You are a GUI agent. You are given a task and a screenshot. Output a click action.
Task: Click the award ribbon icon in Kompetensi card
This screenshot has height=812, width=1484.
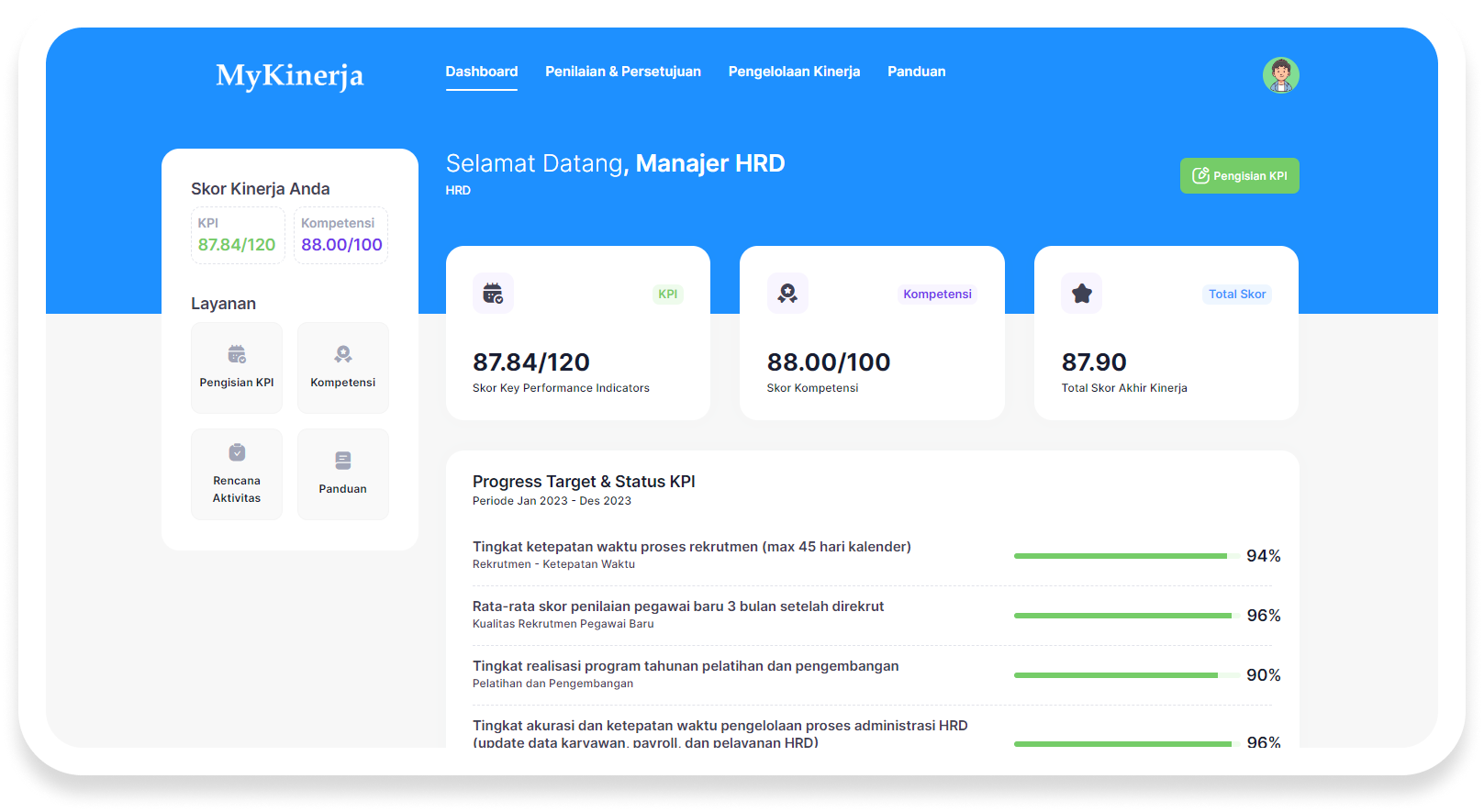point(787,294)
